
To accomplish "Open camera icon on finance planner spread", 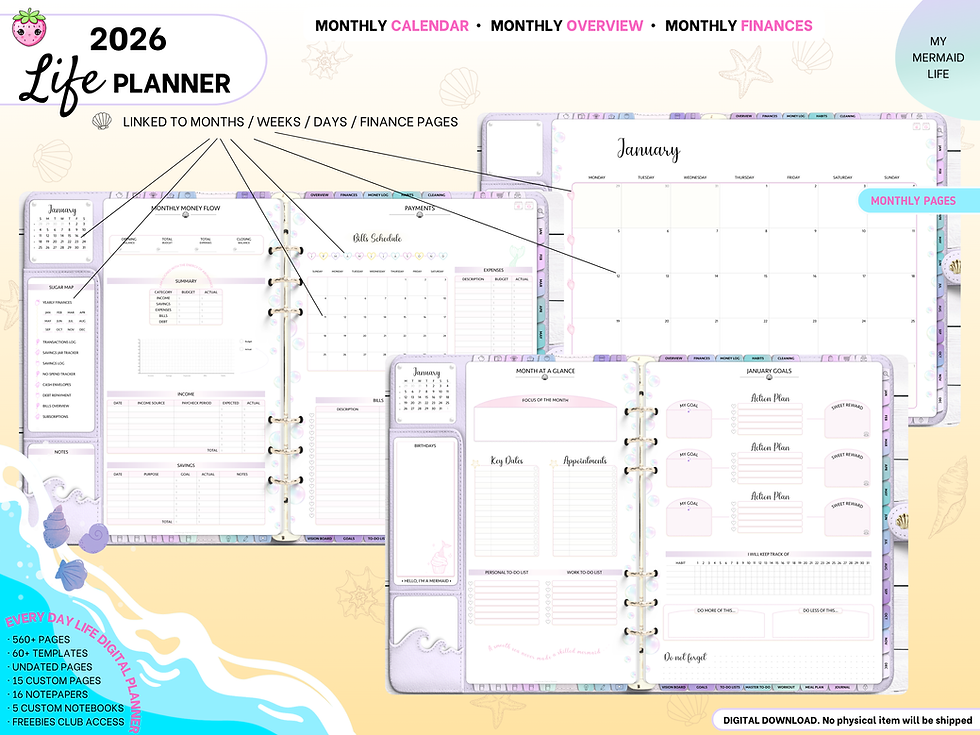I will click(x=136, y=194).
